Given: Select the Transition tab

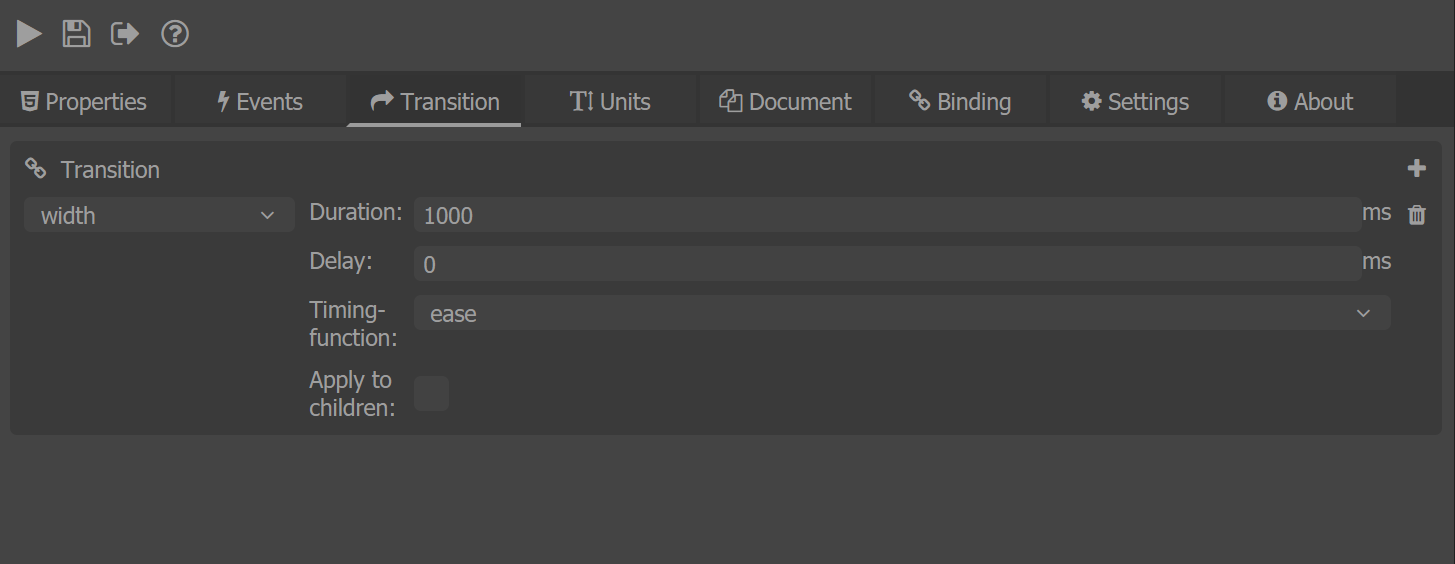Looking at the screenshot, I should click(x=434, y=101).
